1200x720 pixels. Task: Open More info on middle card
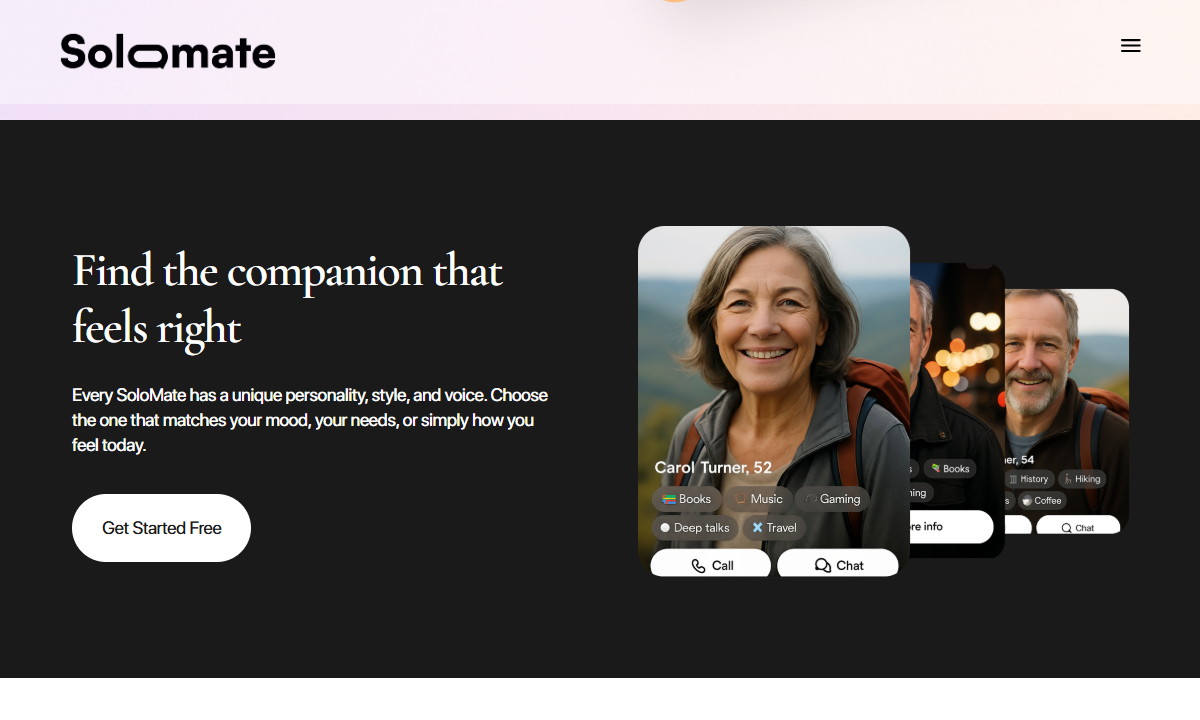click(952, 526)
